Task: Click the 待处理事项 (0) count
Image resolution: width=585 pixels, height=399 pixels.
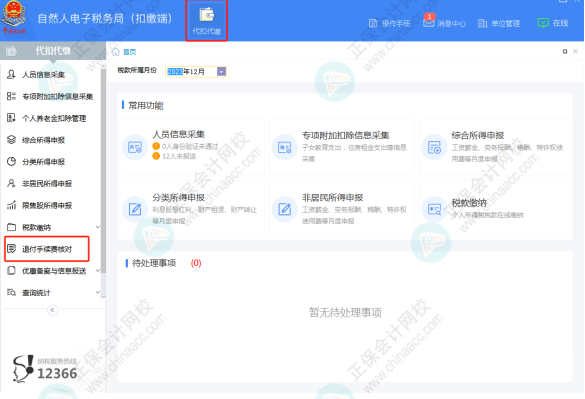Action: tap(196, 263)
